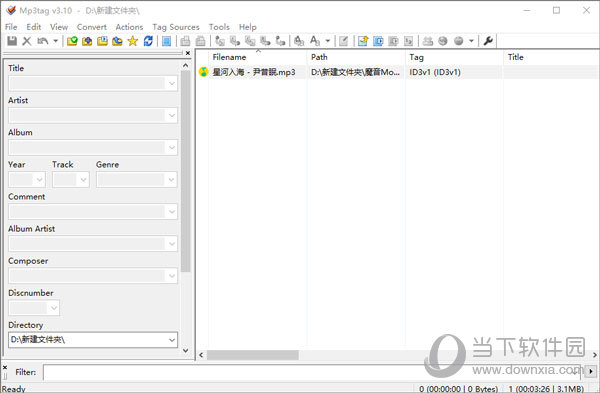The image size is (600, 393).
Task: Click the round disc tag source icon
Action: coord(458,41)
